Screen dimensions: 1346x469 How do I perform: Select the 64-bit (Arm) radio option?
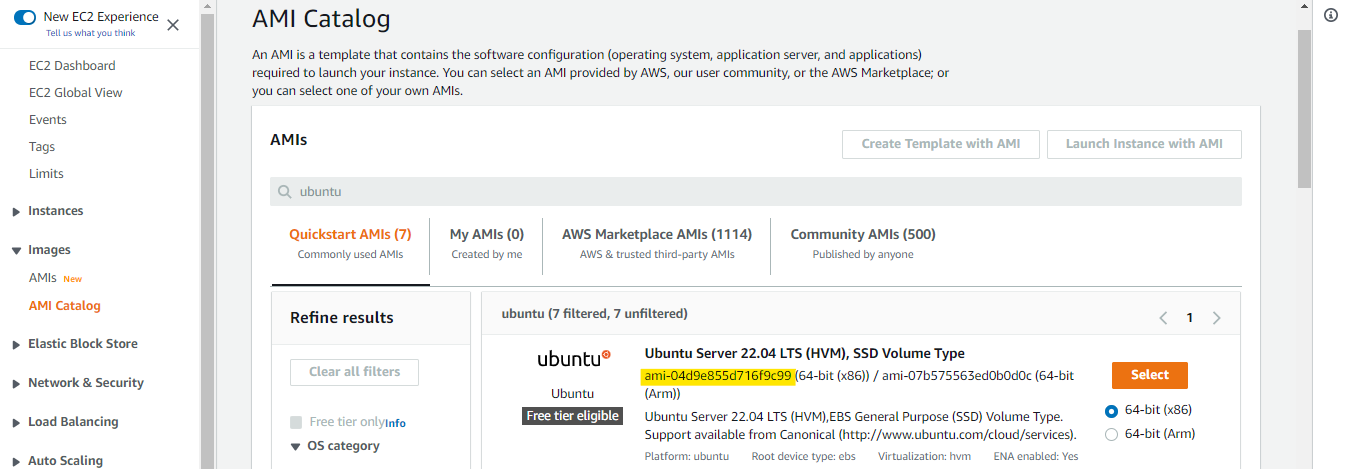pos(1112,434)
